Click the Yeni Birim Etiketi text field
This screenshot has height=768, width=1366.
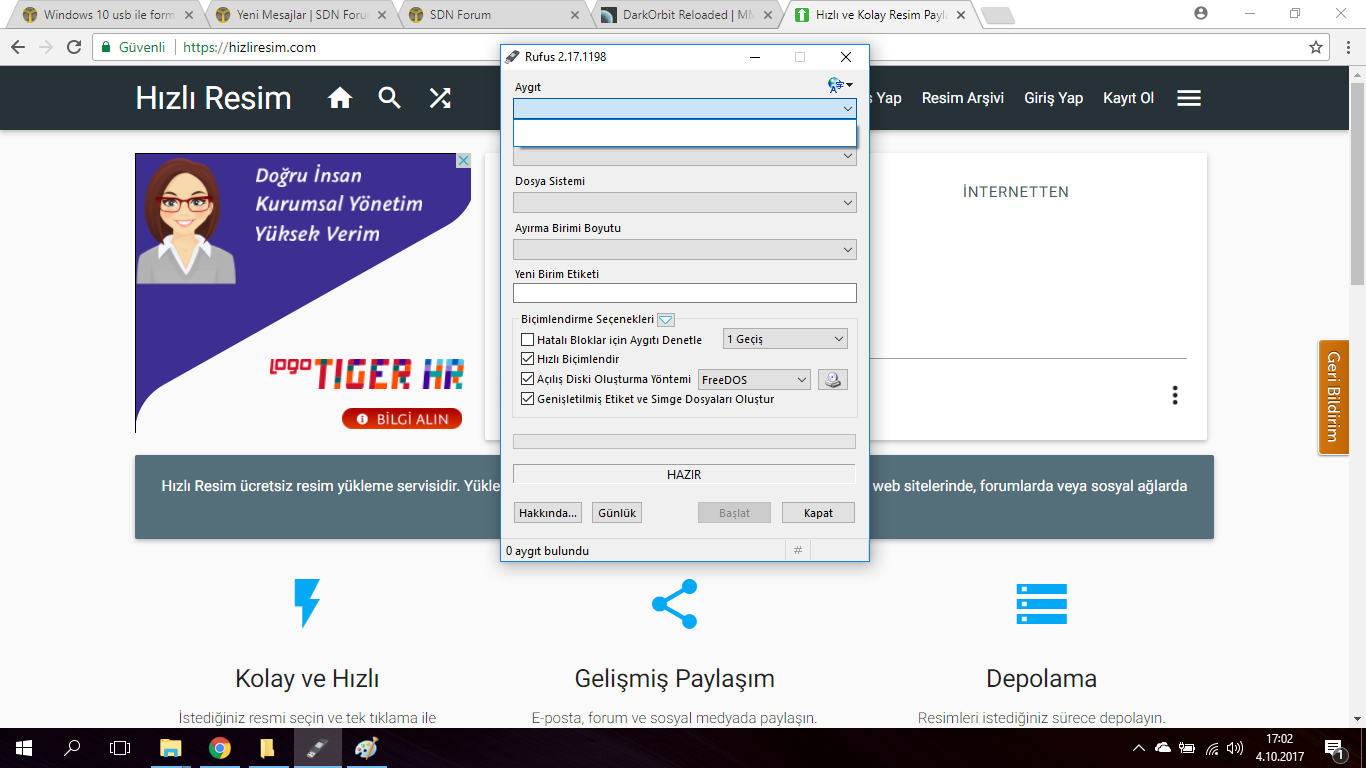pyautogui.click(x=685, y=293)
